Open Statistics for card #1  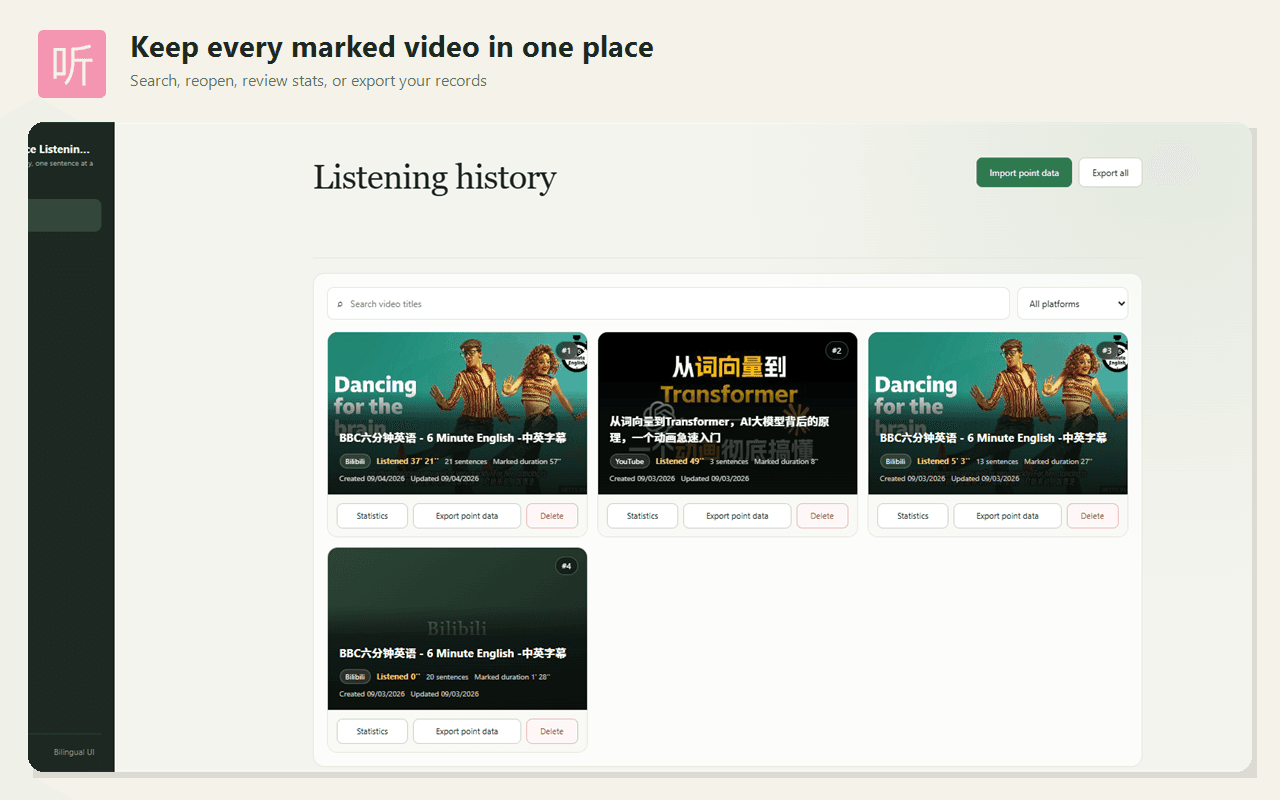pos(372,516)
